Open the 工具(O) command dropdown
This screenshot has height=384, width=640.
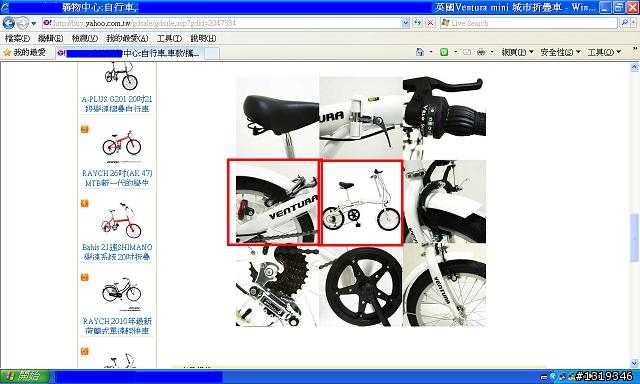[604, 52]
